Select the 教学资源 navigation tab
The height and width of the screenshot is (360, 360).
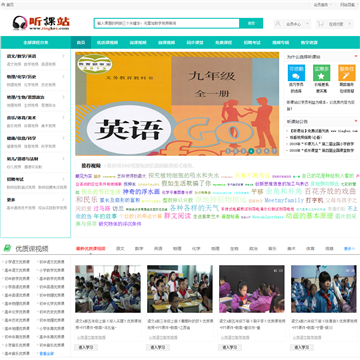coord(309,43)
